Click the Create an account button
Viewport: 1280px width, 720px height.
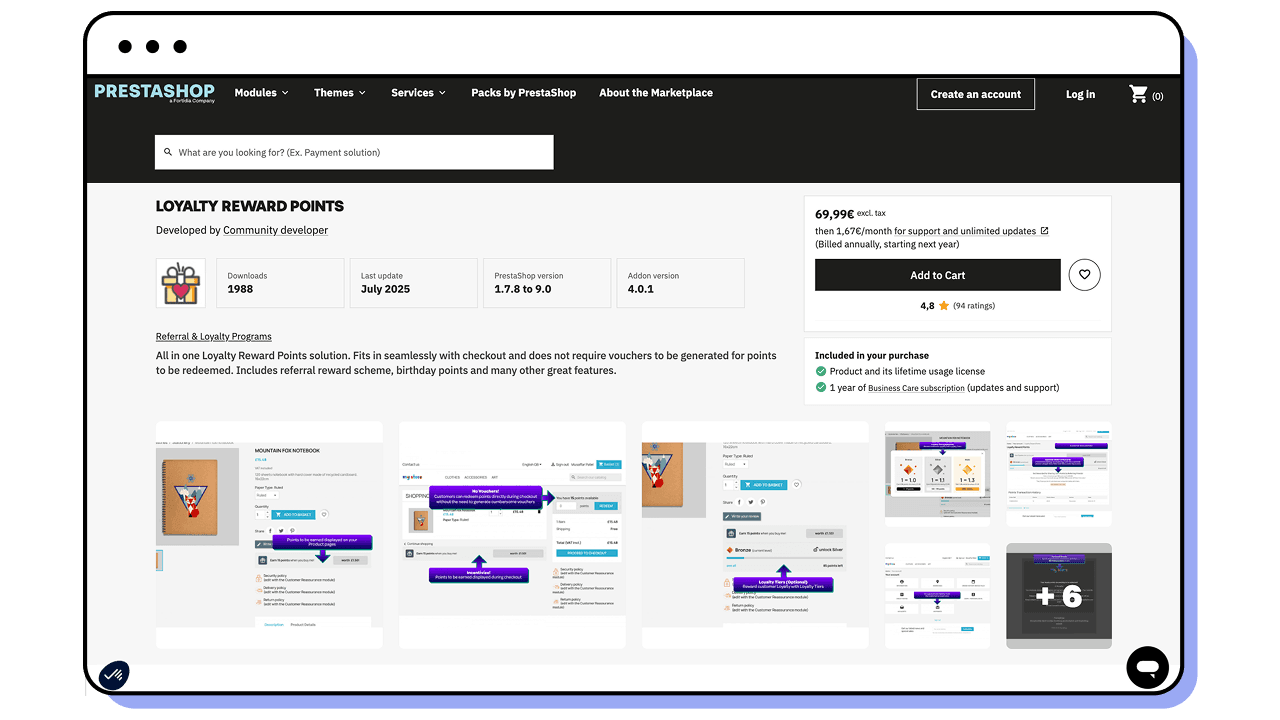pos(975,94)
